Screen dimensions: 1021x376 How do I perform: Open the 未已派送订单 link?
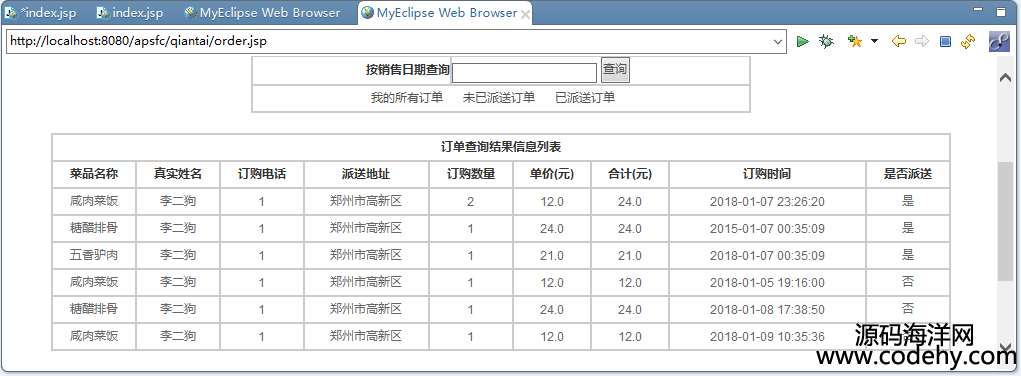point(499,98)
